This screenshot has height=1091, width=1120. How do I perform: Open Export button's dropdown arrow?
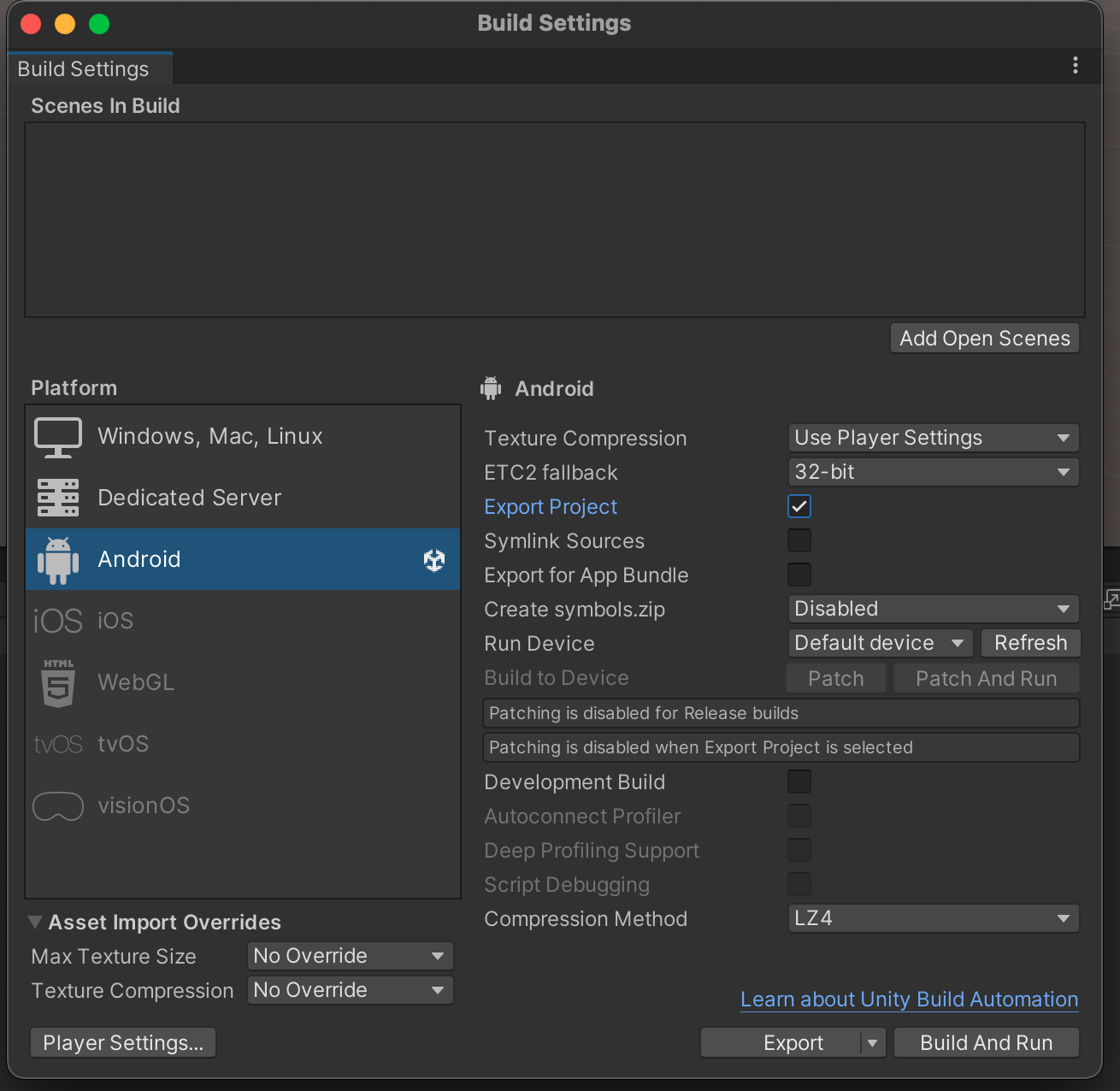(x=873, y=1043)
